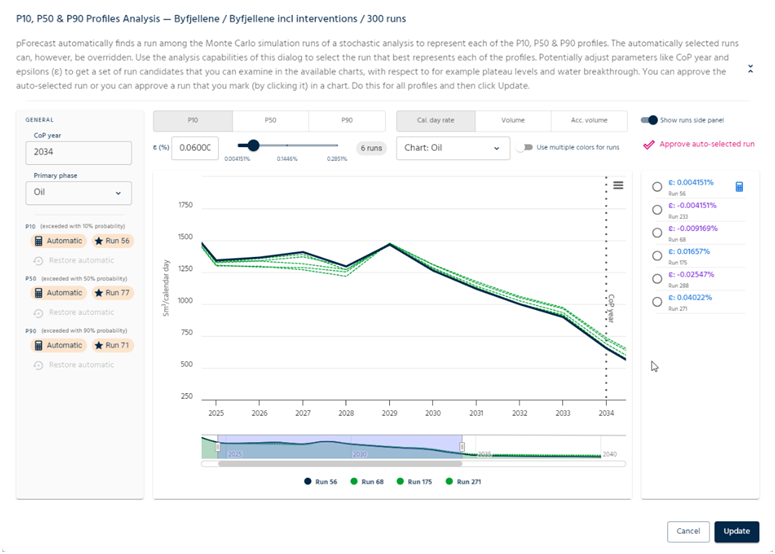Image resolution: width=775 pixels, height=554 pixels.
Task: Click the Cancel button
Action: pyautogui.click(x=687, y=531)
